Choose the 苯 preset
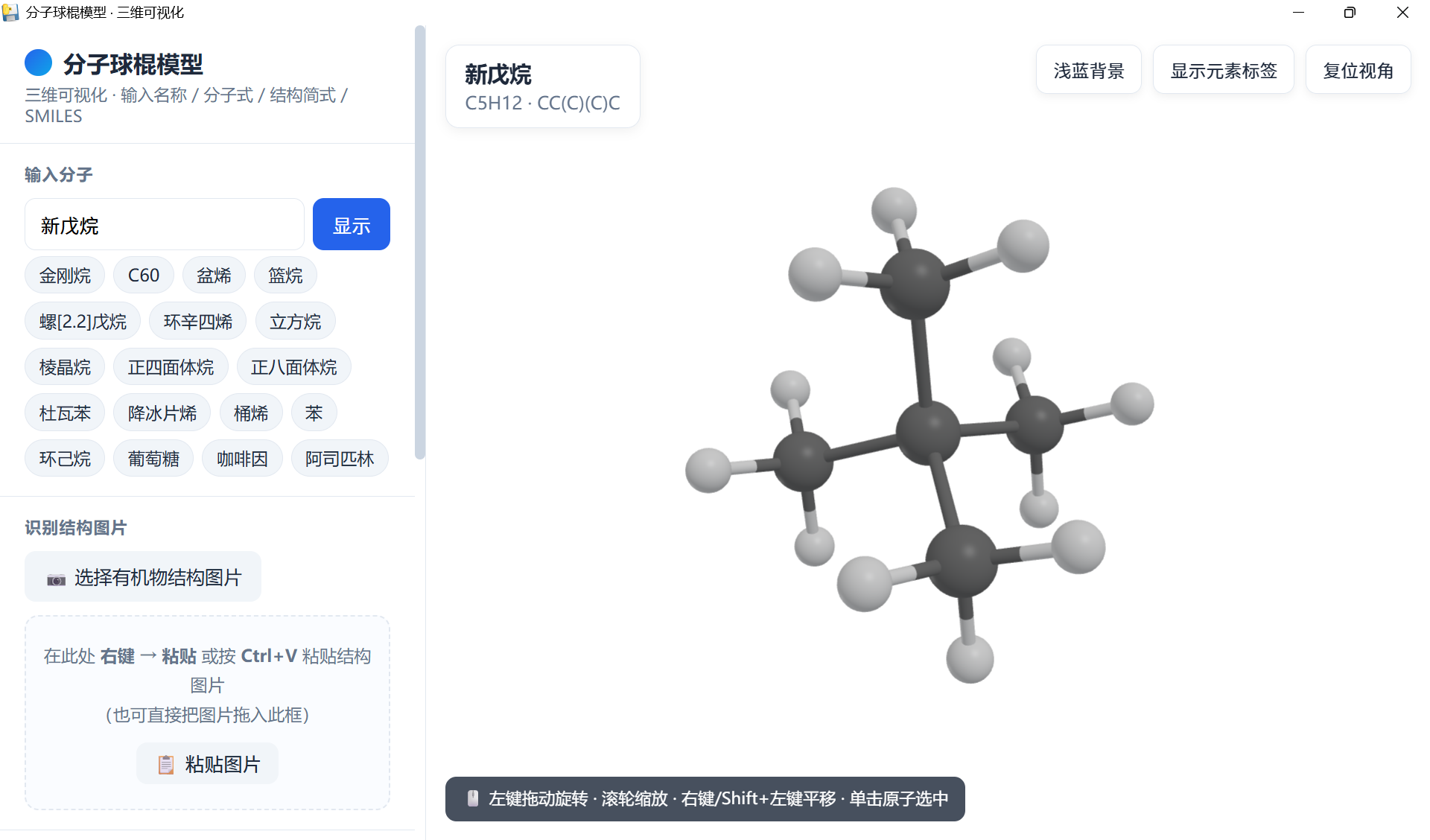This screenshot has width=1430, height=840. click(314, 413)
